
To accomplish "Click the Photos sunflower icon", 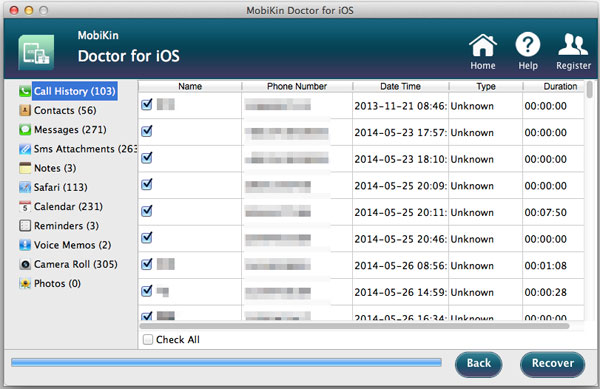I will pyautogui.click(x=25, y=283).
